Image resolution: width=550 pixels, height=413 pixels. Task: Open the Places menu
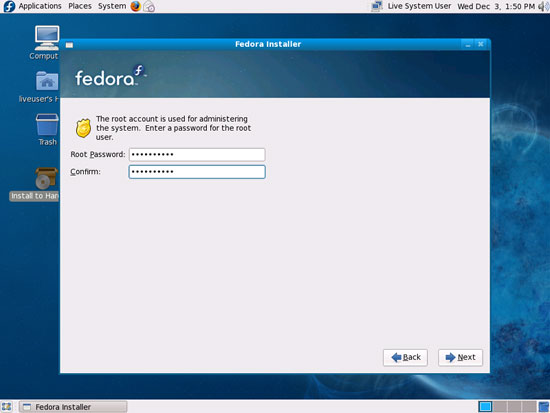[x=80, y=6]
